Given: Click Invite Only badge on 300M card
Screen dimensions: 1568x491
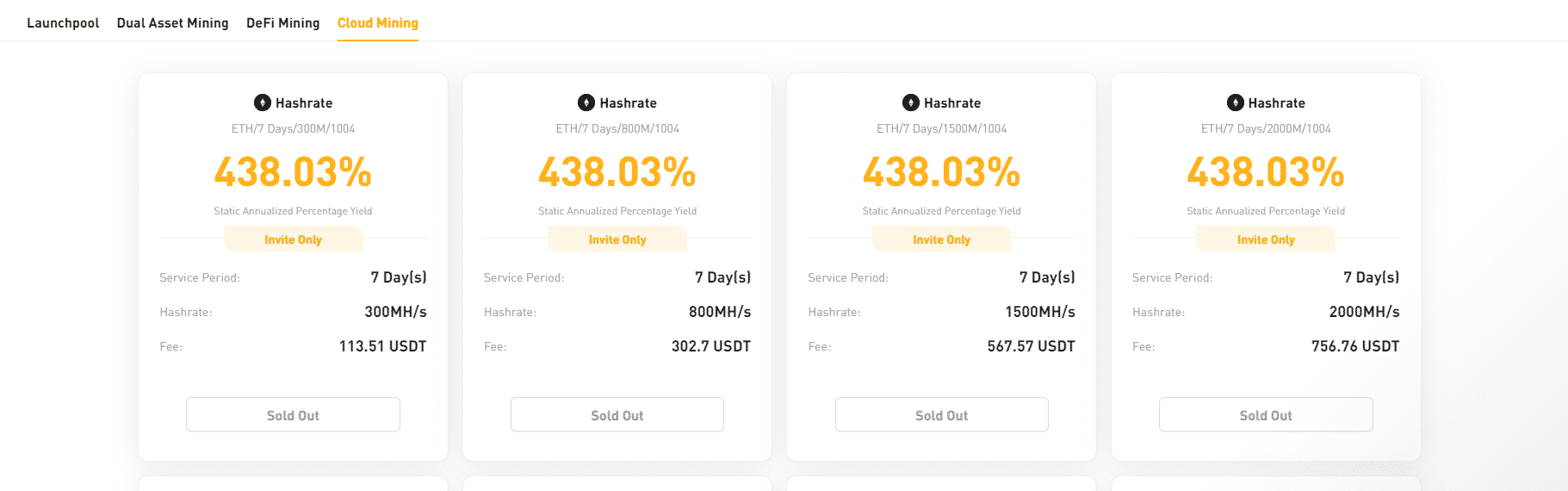Looking at the screenshot, I should [x=293, y=239].
